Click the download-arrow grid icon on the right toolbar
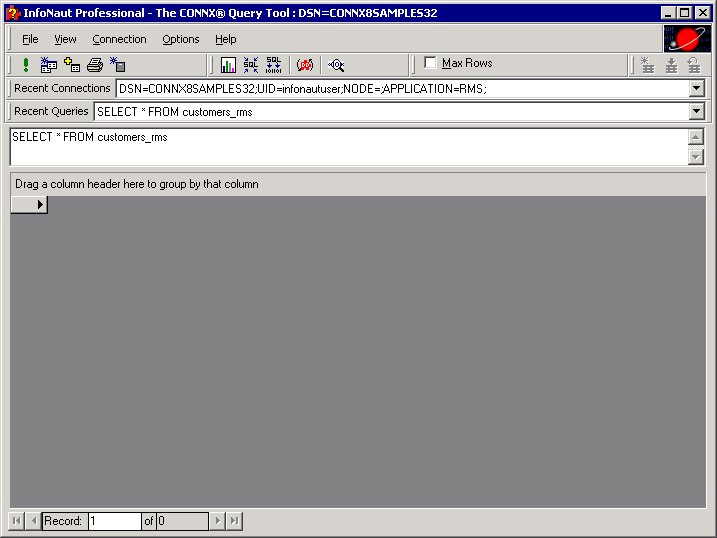Viewport: 717px width, 538px height. [x=671, y=65]
